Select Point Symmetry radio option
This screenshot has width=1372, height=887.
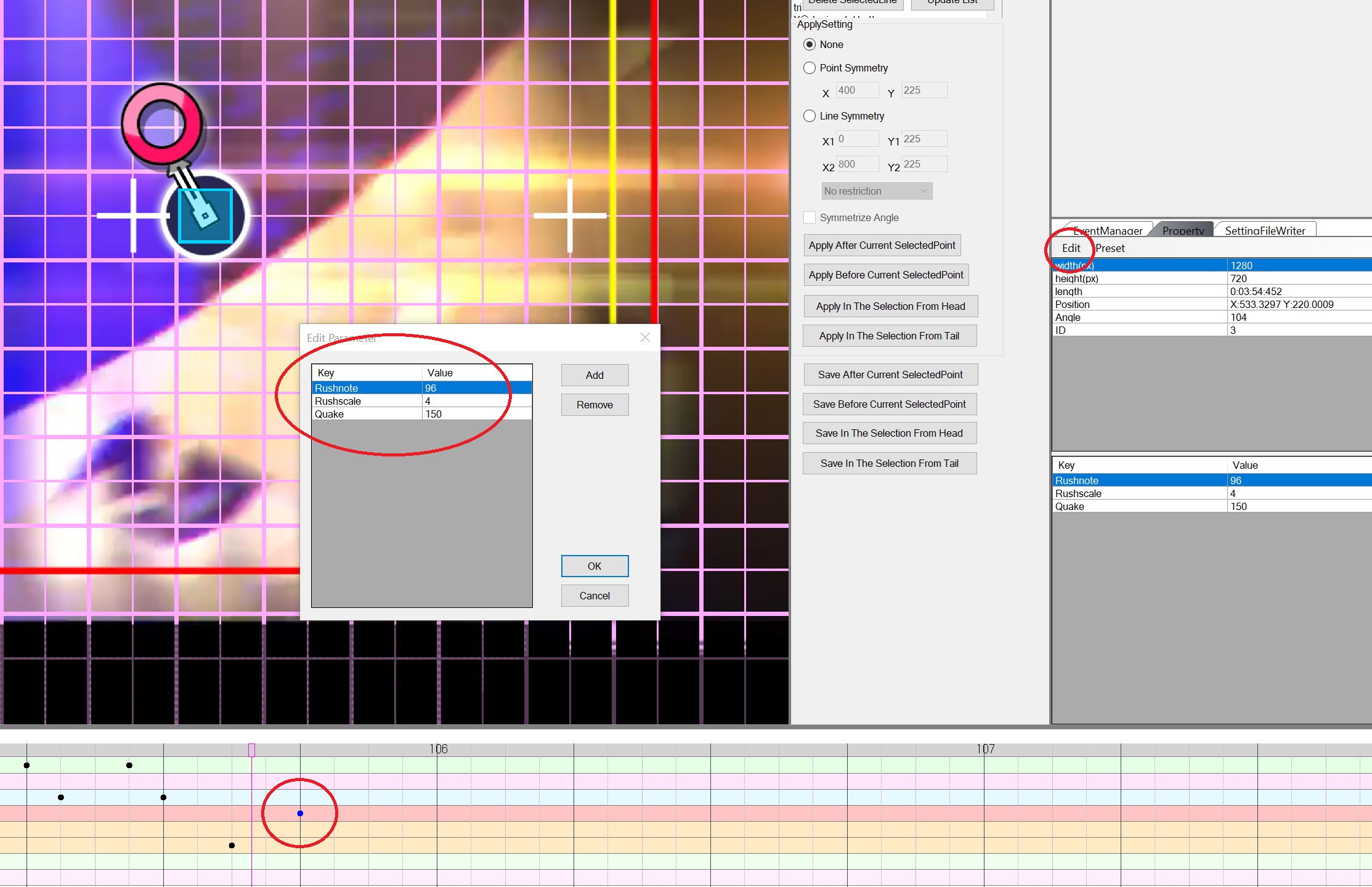tap(810, 68)
